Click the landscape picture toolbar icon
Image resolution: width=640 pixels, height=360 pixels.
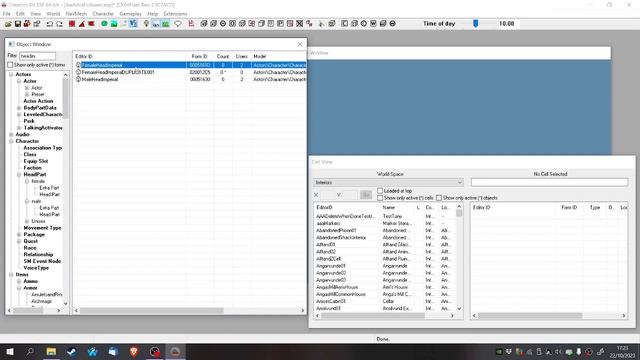coord(114,24)
